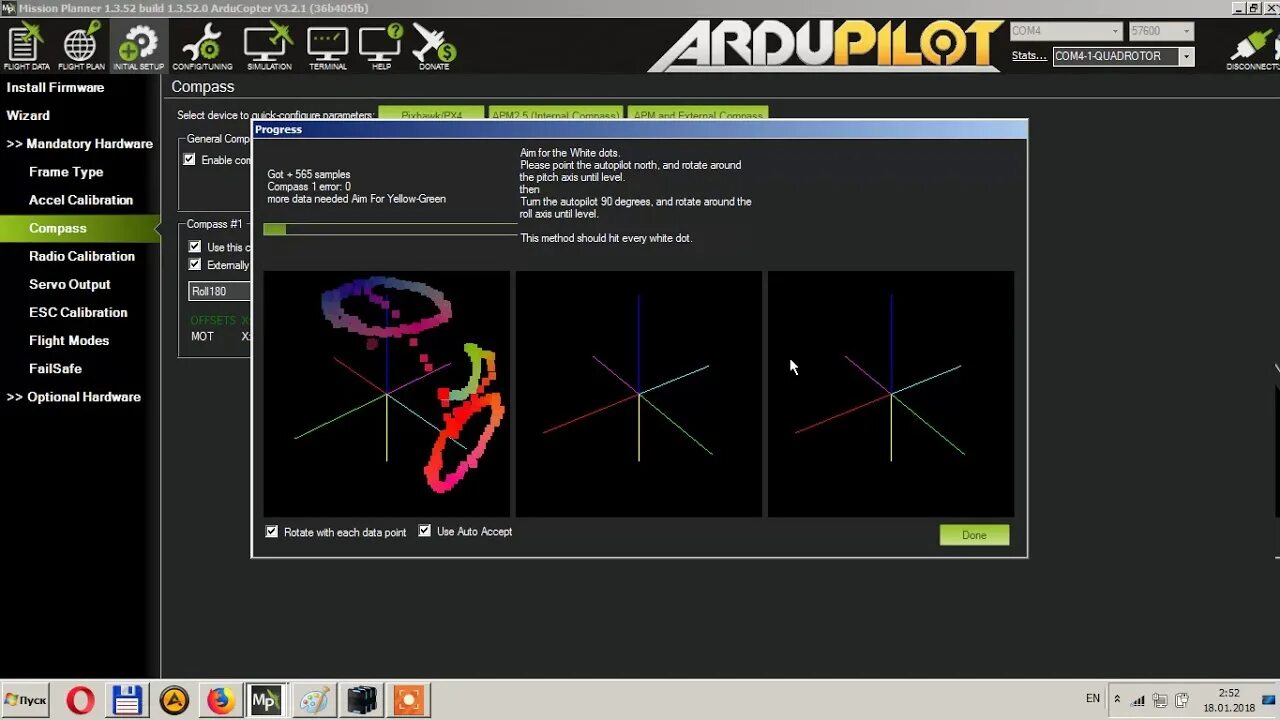
Task: Open the floppy disk taskbar application
Action: (127, 700)
